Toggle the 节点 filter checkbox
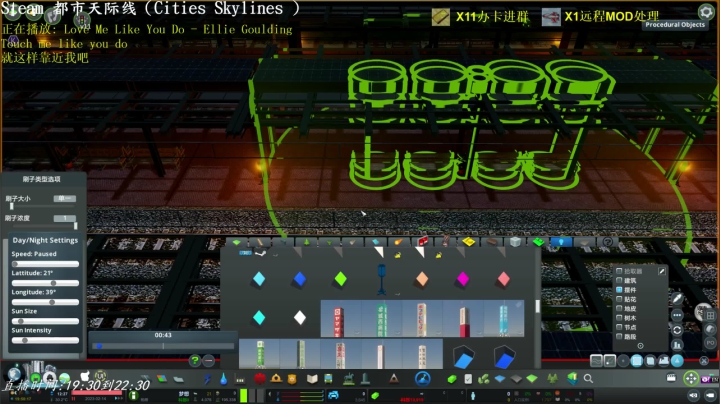 (x=619, y=327)
